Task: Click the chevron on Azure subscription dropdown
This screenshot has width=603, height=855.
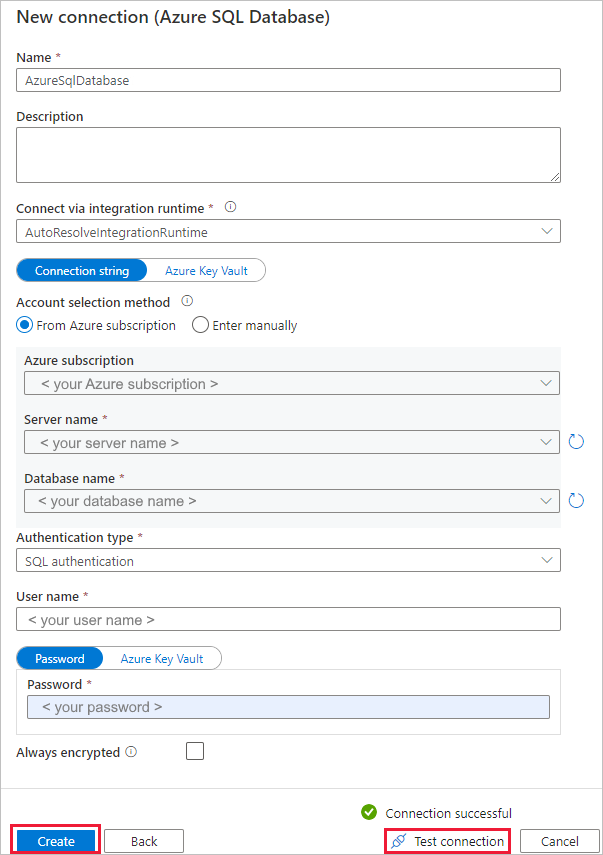Action: (x=546, y=383)
